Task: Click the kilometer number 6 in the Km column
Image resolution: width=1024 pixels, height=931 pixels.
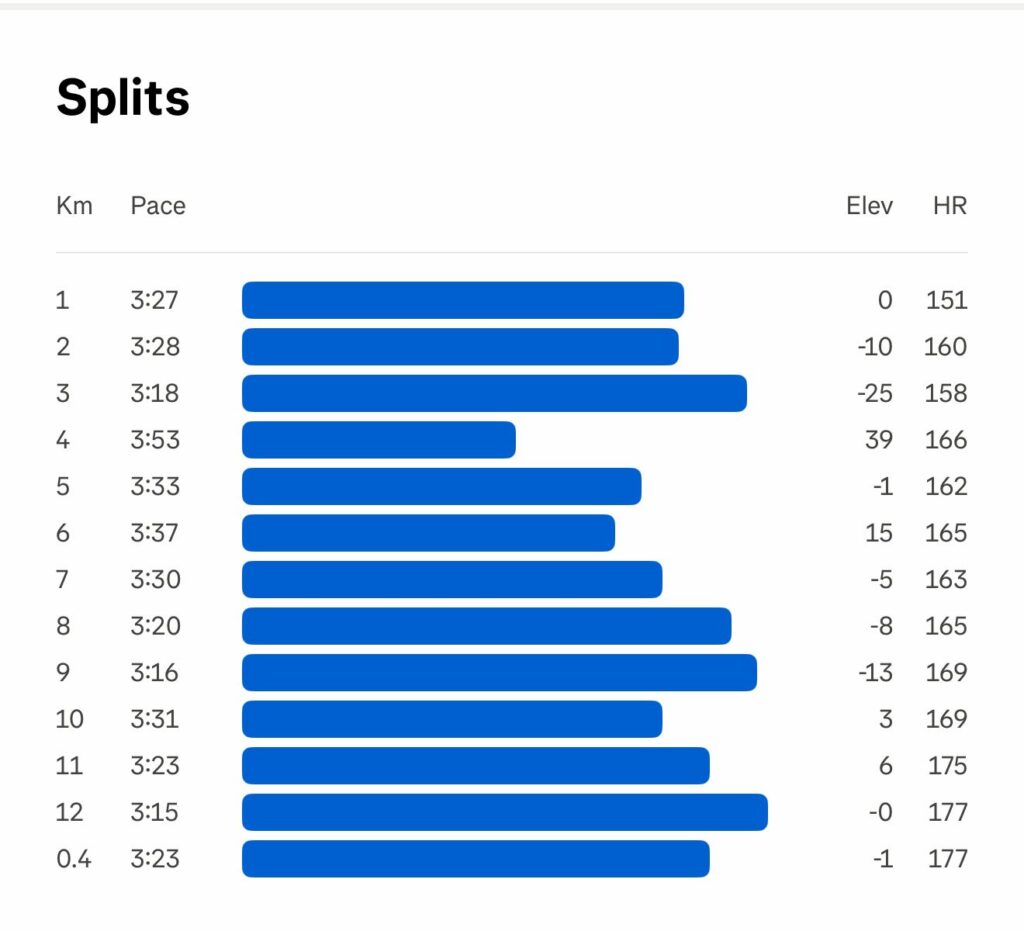Action: (x=63, y=533)
